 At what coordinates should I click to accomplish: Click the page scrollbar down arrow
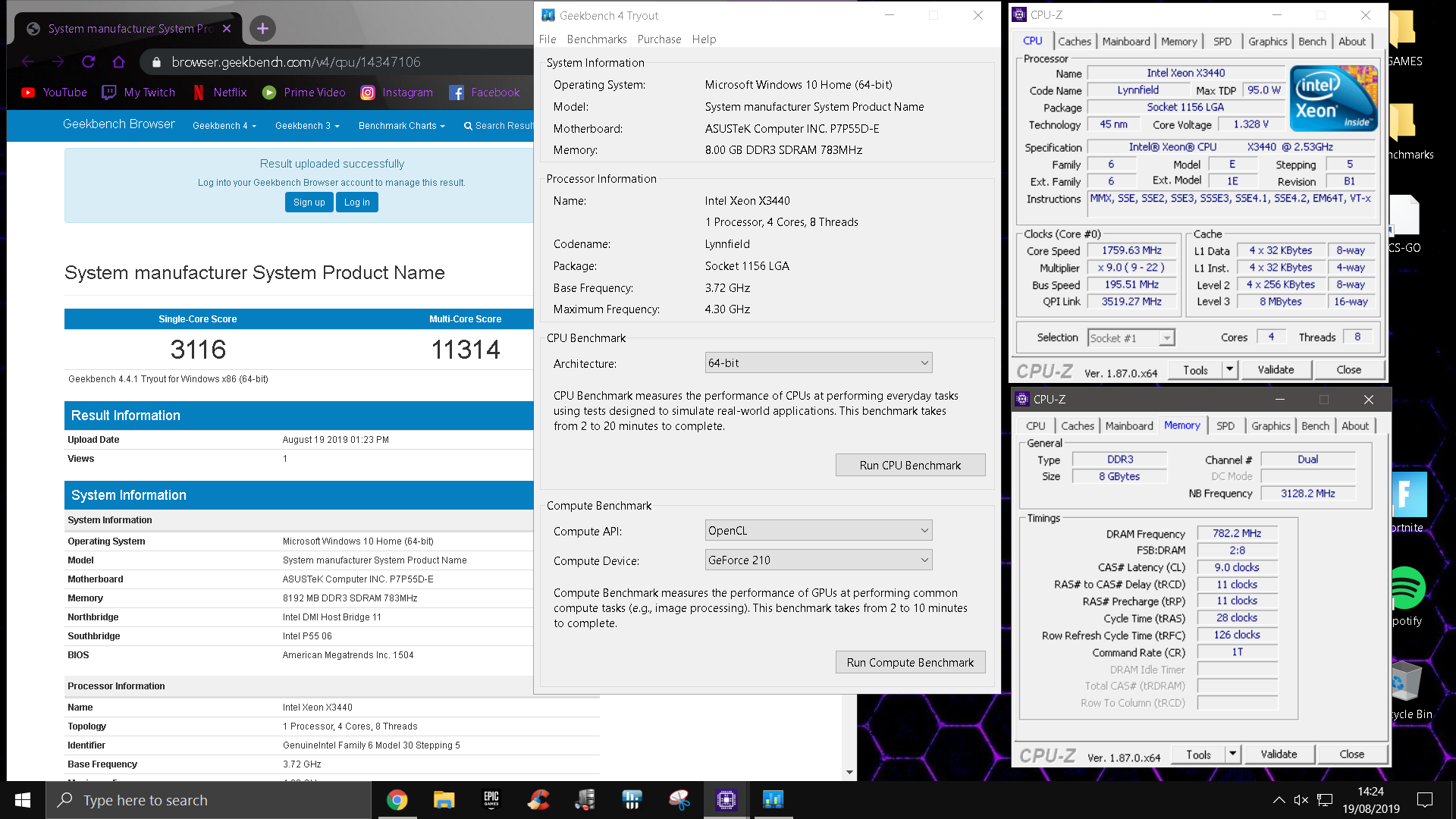(x=849, y=773)
